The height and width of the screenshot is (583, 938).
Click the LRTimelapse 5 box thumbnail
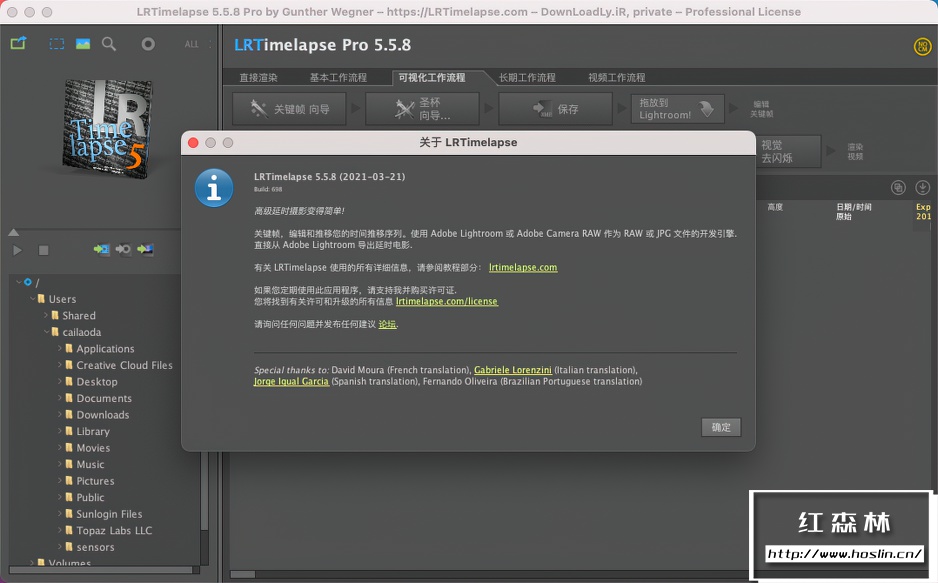coord(108,129)
